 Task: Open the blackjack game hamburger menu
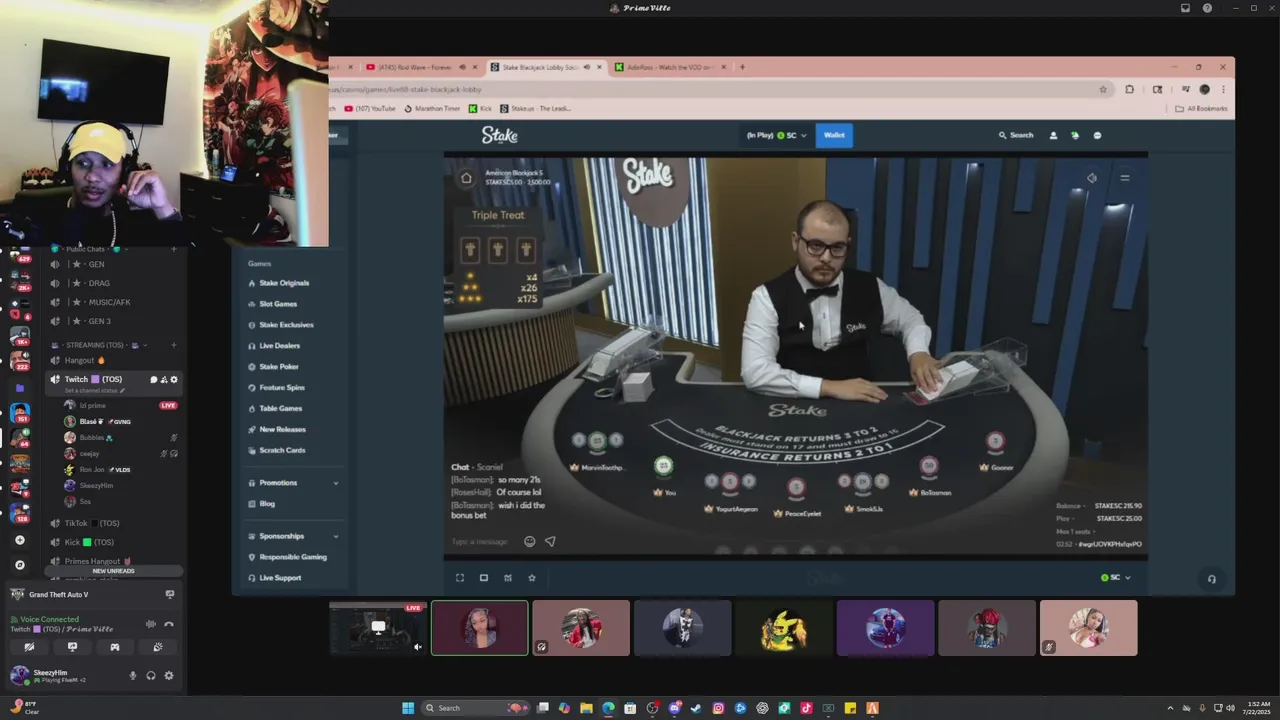(1125, 178)
